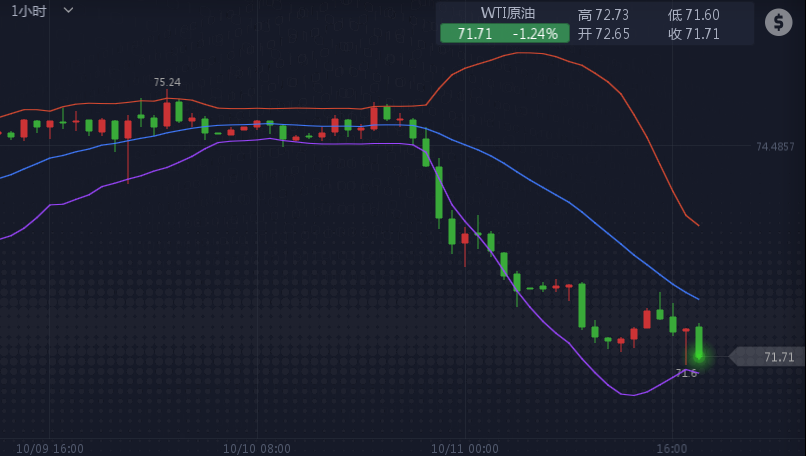Click the glowing green current-price dot
The image size is (806, 456).
click(x=699, y=355)
